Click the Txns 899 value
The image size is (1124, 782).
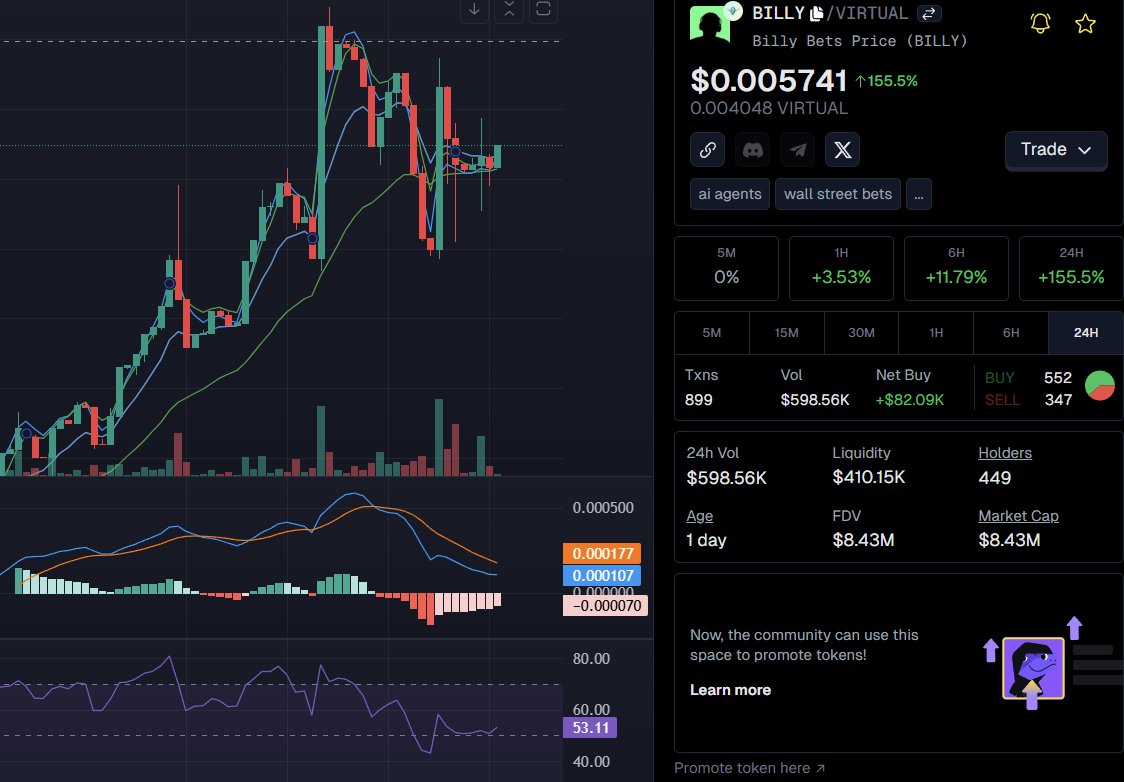699,400
